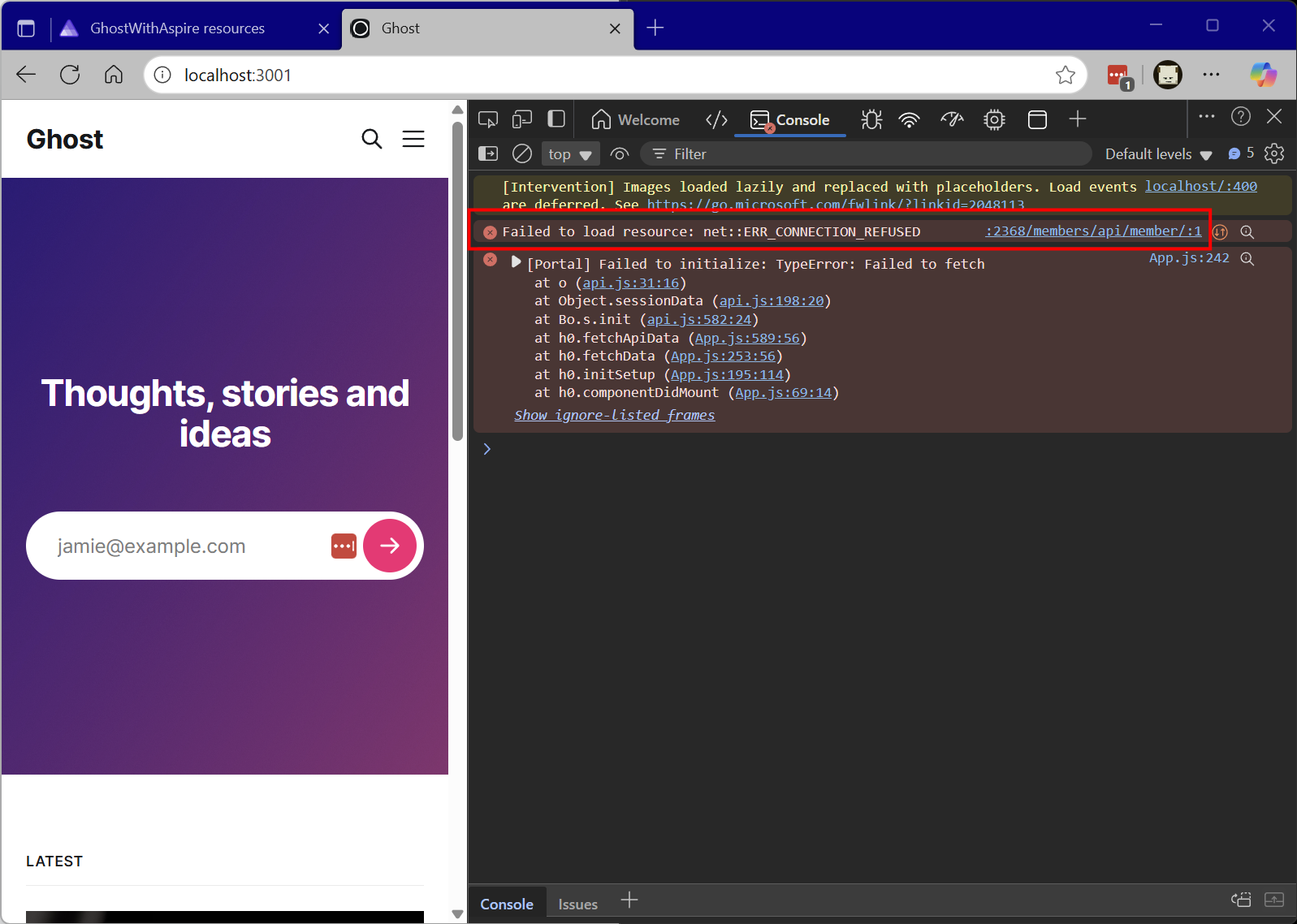This screenshot has width=1297, height=924.
Task: Open the Memory chip icon
Action: pyautogui.click(x=994, y=120)
